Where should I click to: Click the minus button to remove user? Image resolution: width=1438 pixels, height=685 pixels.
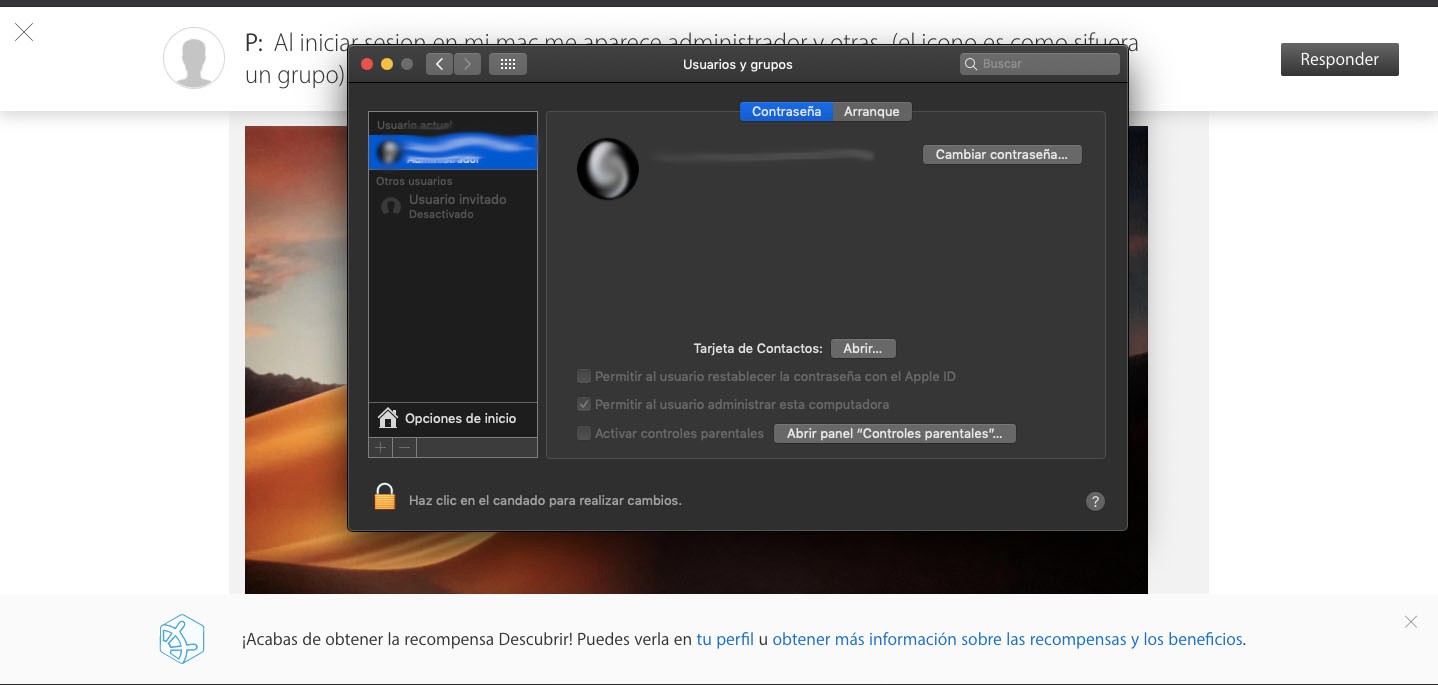click(404, 448)
